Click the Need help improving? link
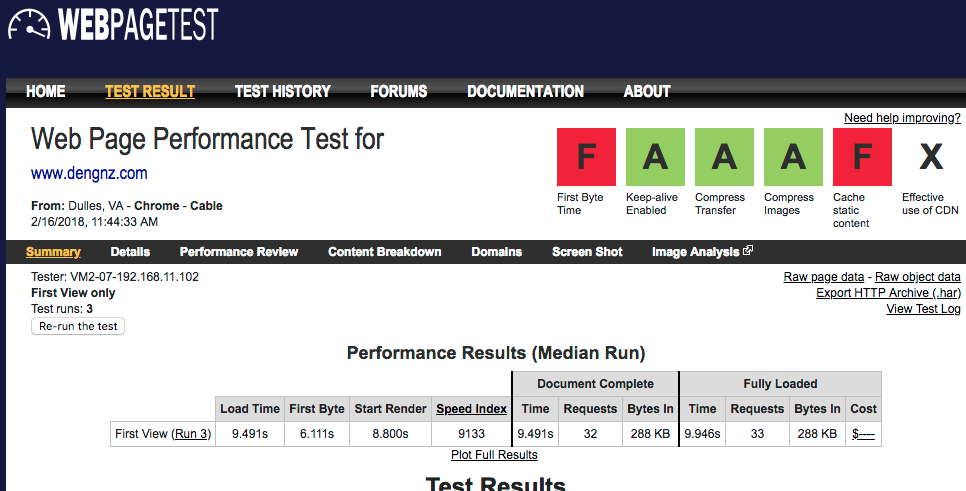Screen dimensions: 966x491 click(902, 118)
